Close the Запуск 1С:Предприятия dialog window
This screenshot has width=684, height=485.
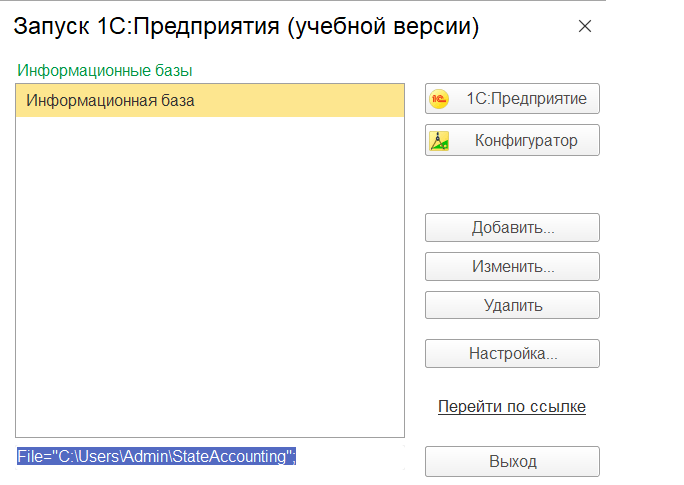point(585,27)
